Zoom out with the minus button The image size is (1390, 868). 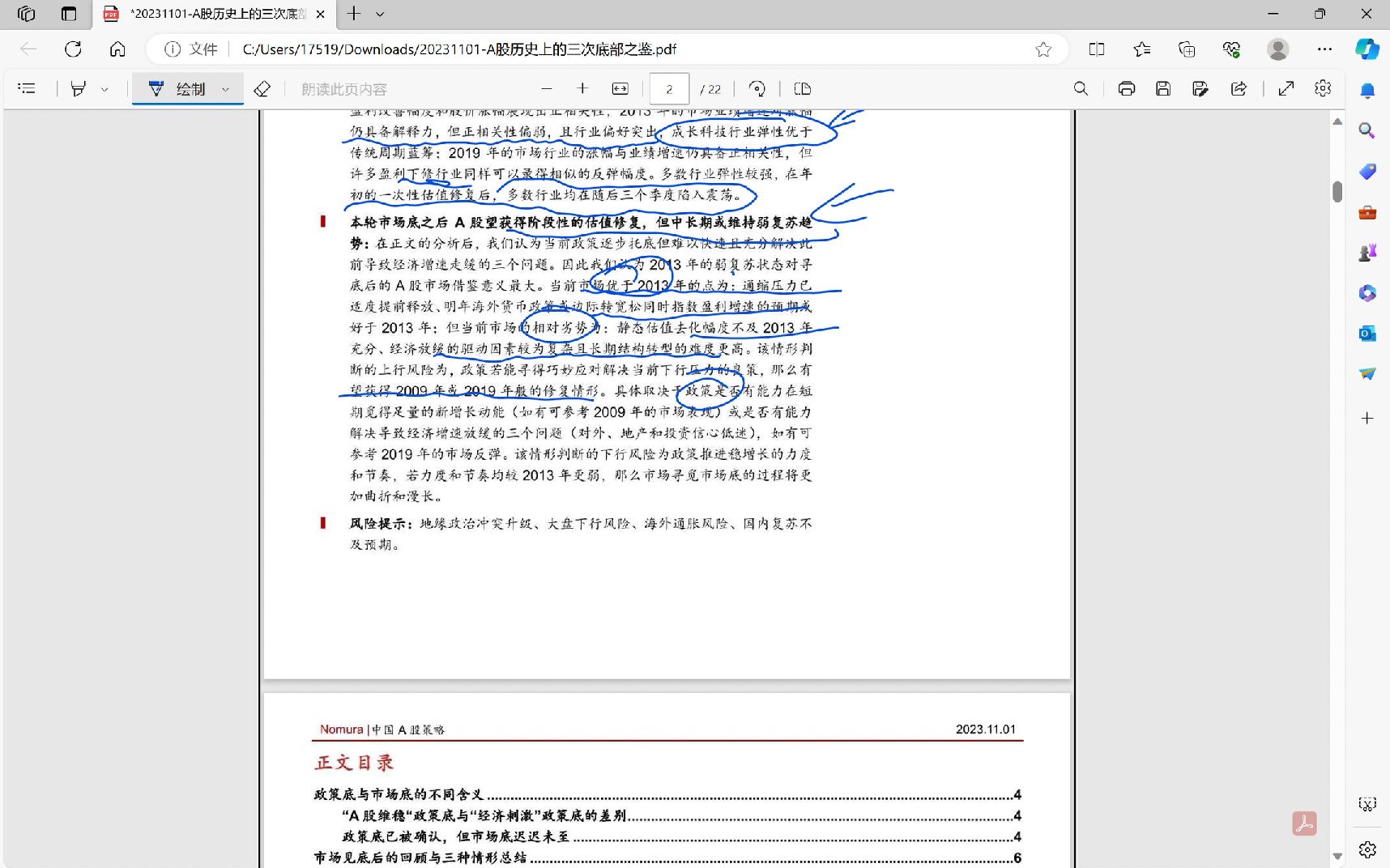click(x=547, y=89)
